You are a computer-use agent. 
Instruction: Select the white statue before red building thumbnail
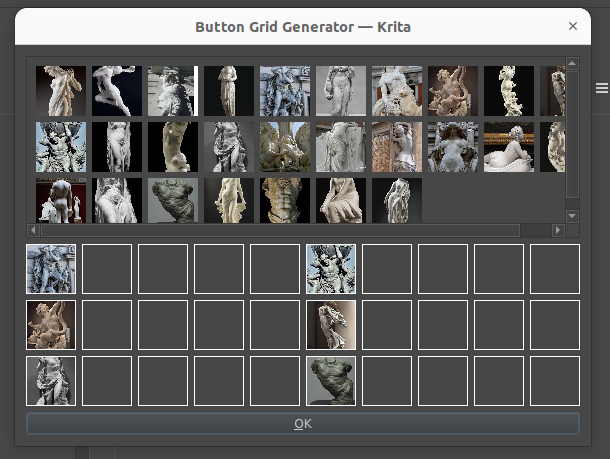point(397,91)
